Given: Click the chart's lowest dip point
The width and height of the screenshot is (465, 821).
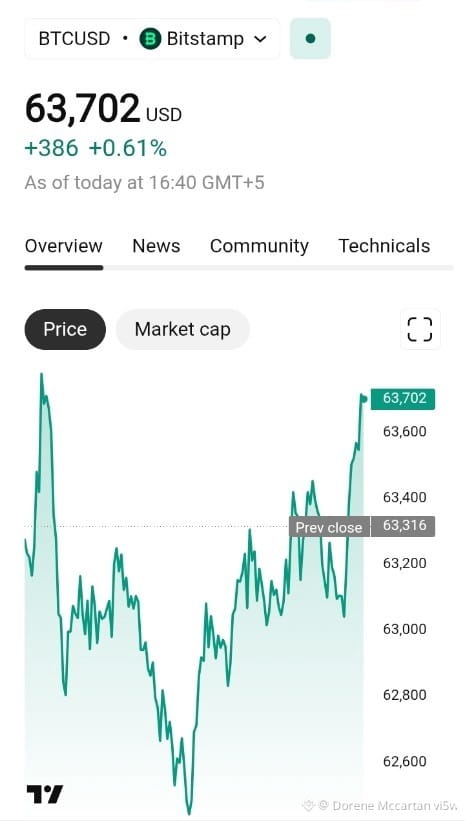Looking at the screenshot, I should 189,813.
